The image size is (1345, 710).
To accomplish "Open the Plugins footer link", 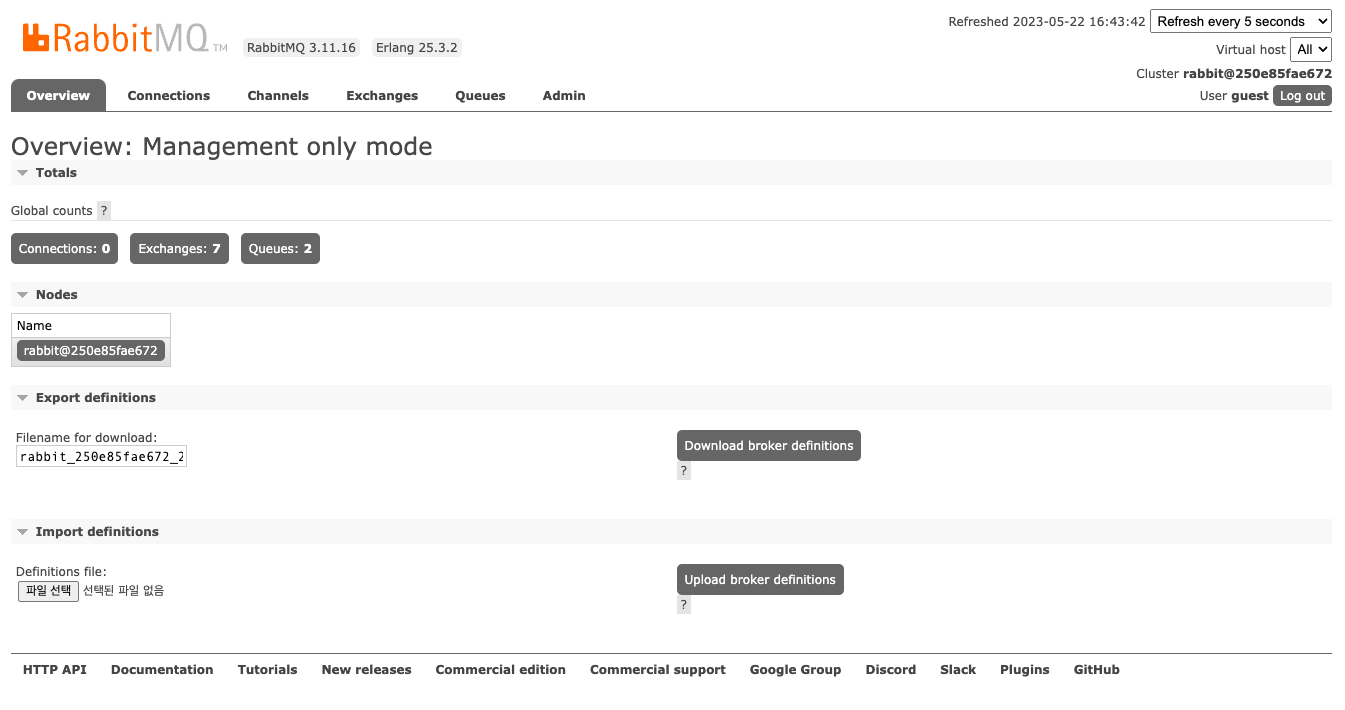I will (x=1025, y=670).
